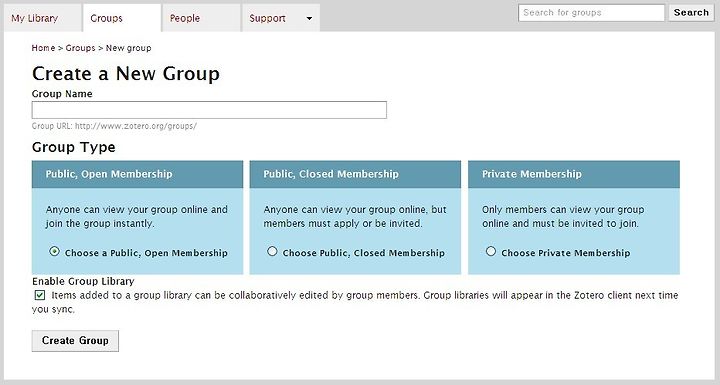Click the Create Group button
The image size is (720, 385).
[75, 341]
